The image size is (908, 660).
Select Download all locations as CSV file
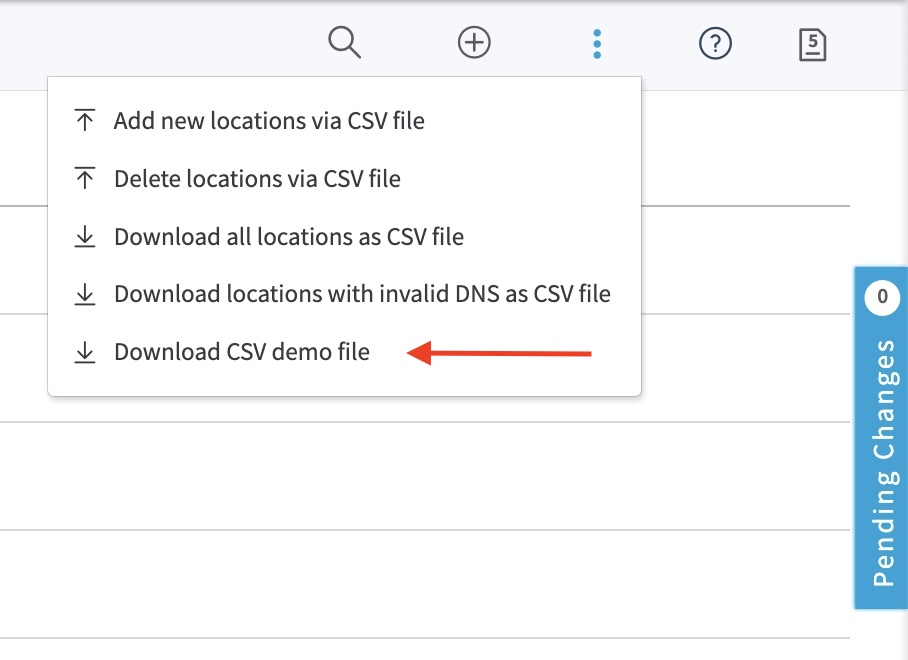pyautogui.click(x=289, y=237)
